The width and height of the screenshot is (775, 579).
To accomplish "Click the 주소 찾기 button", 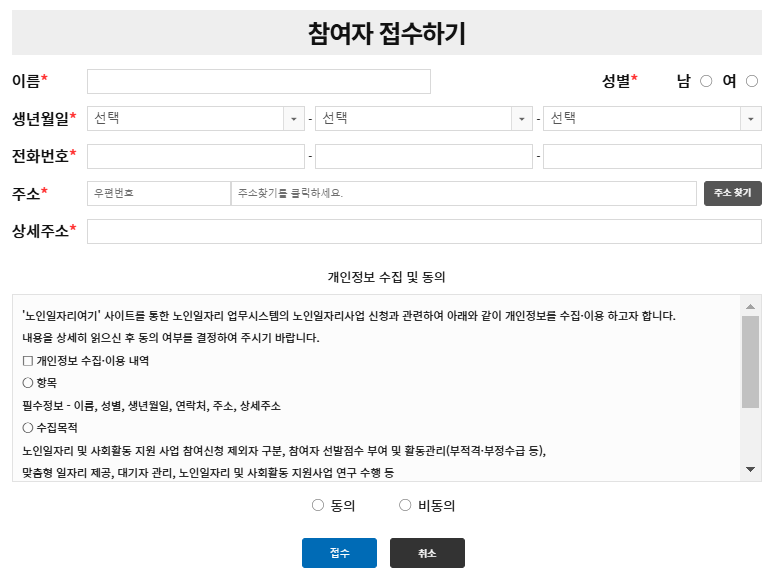I will click(732, 193).
